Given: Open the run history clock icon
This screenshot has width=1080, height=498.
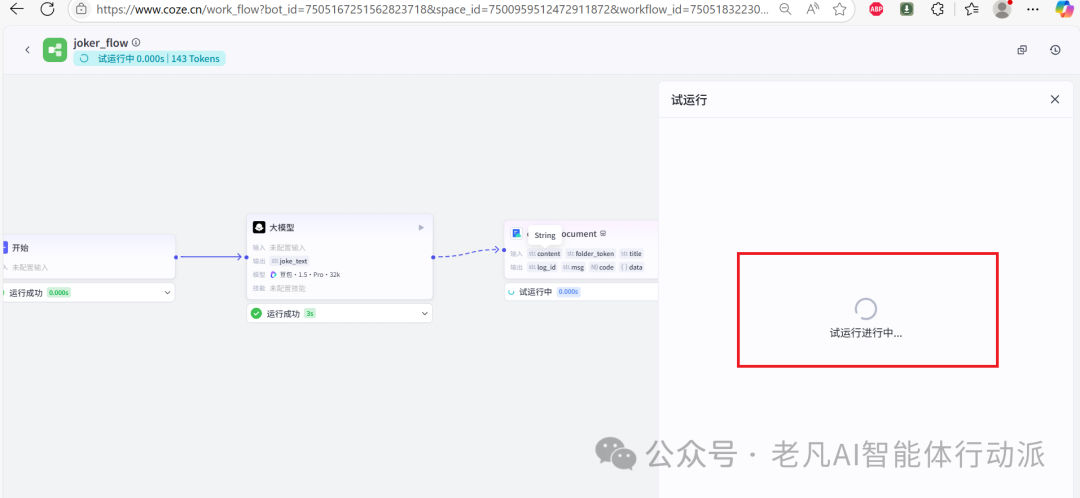Looking at the screenshot, I should 1055,50.
